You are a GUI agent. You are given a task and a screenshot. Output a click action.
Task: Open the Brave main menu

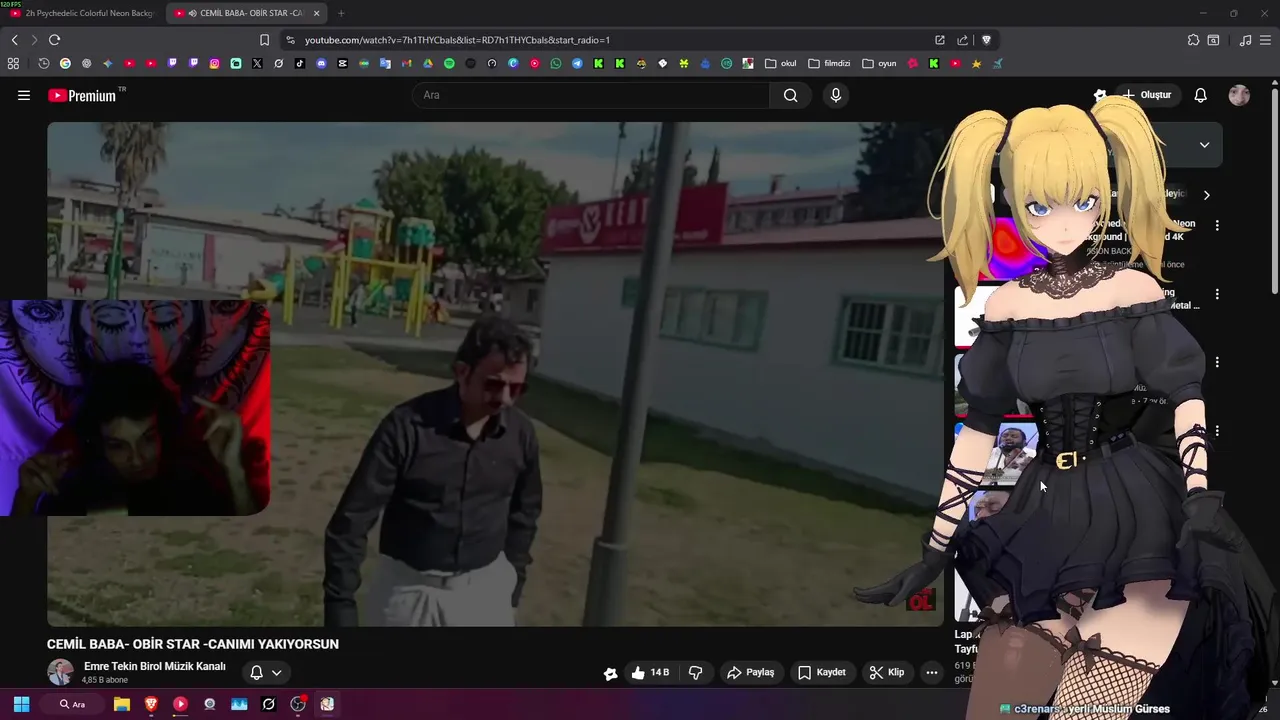pyautogui.click(x=1267, y=40)
